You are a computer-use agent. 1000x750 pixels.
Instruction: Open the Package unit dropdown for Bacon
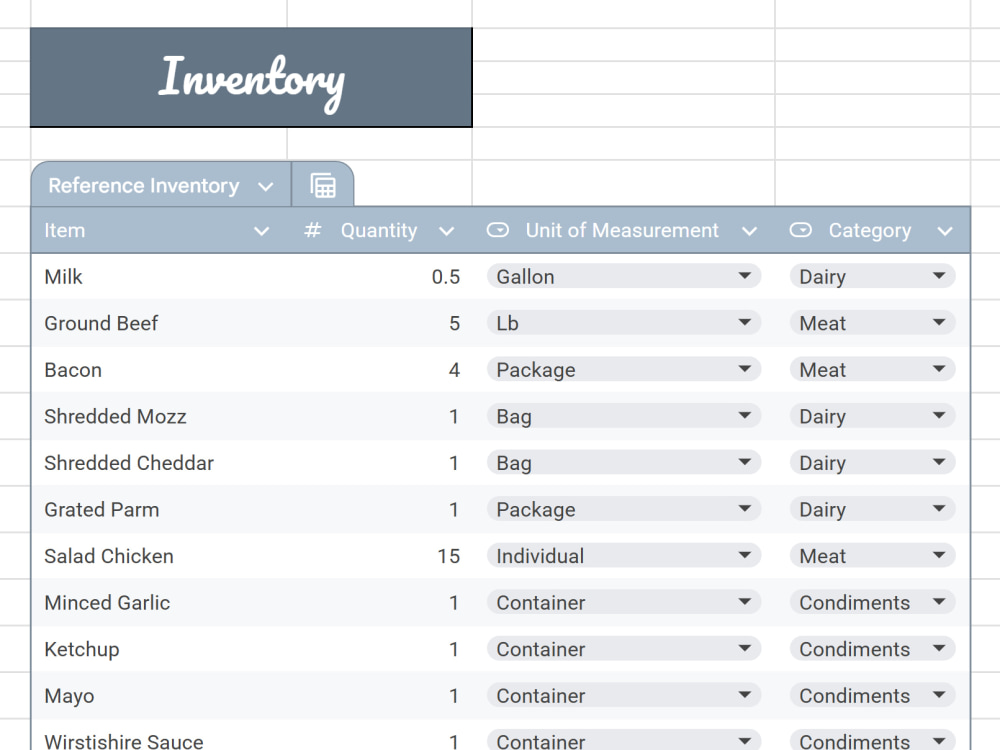click(624, 369)
